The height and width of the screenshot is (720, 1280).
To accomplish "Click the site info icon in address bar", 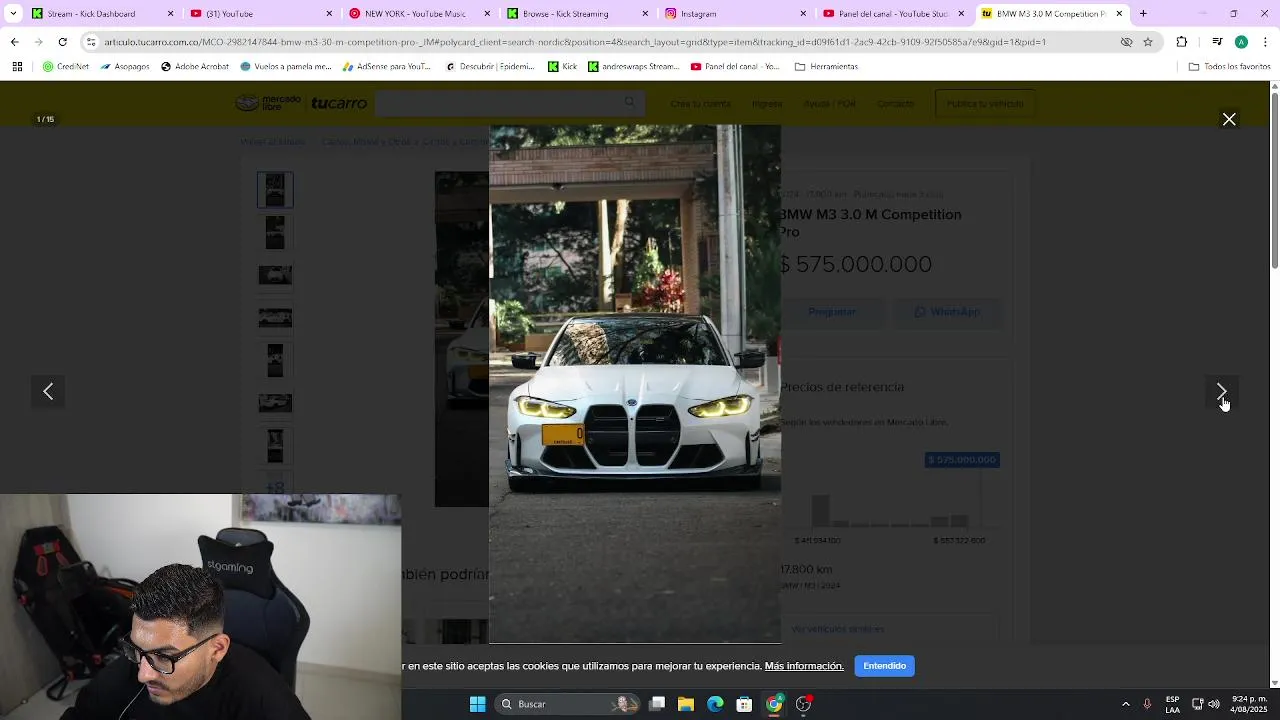I will click(x=91, y=42).
